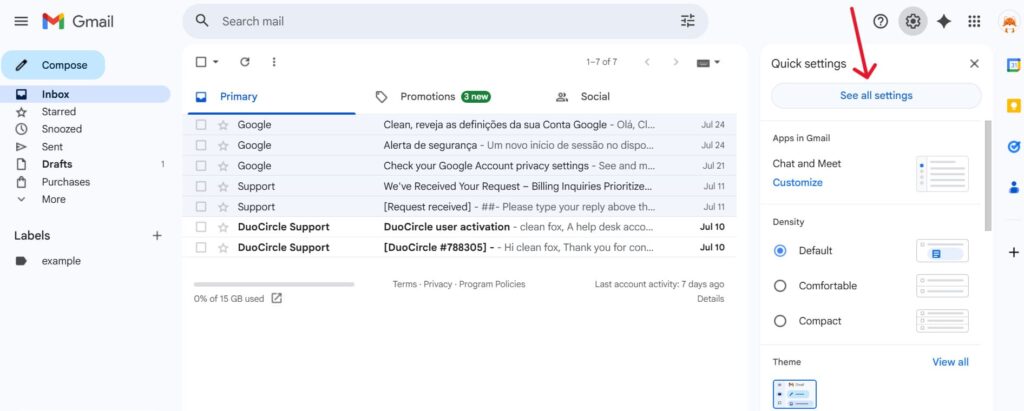Open search options filter icon
Image resolution: width=1024 pixels, height=411 pixels.
pyautogui.click(x=688, y=21)
